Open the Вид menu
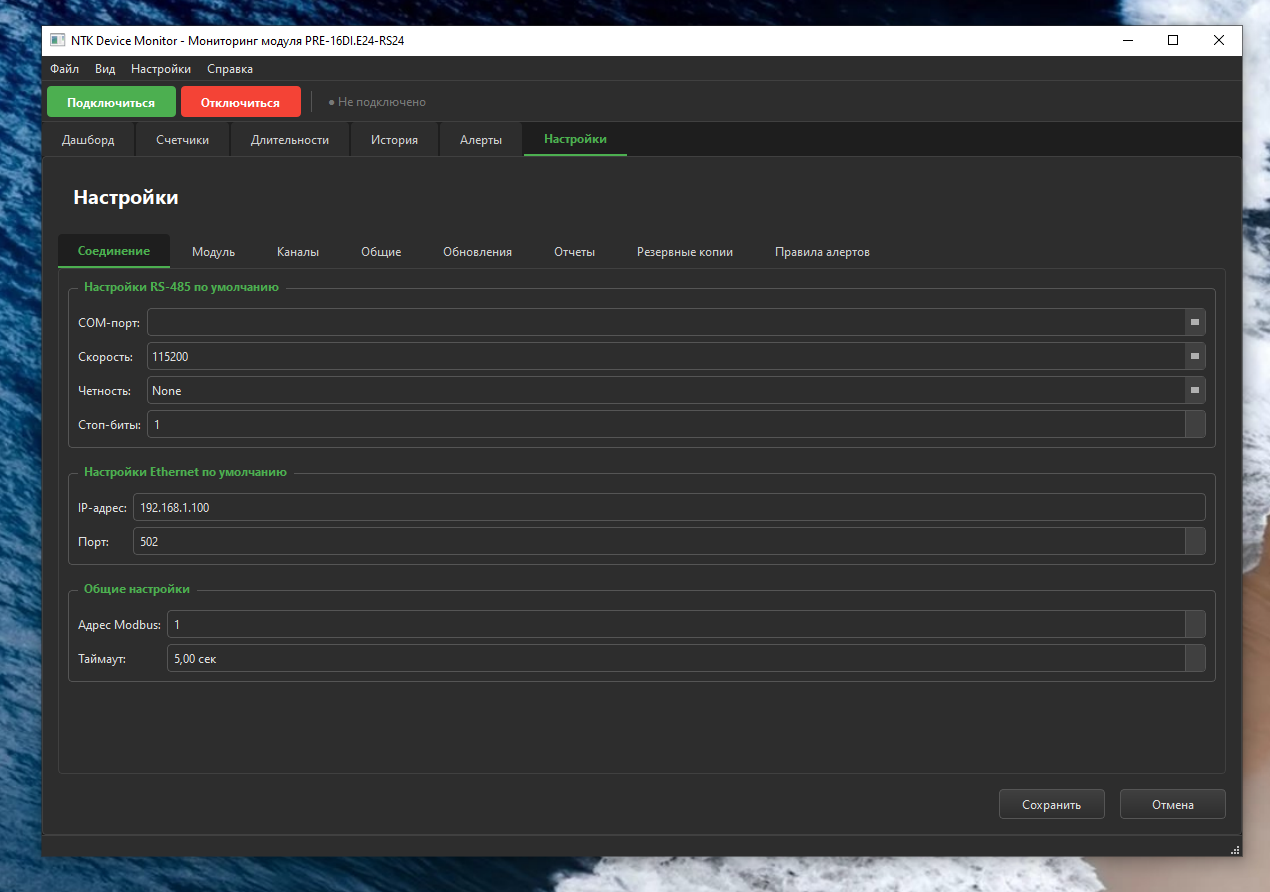Viewport: 1270px width, 892px height. [x=105, y=69]
